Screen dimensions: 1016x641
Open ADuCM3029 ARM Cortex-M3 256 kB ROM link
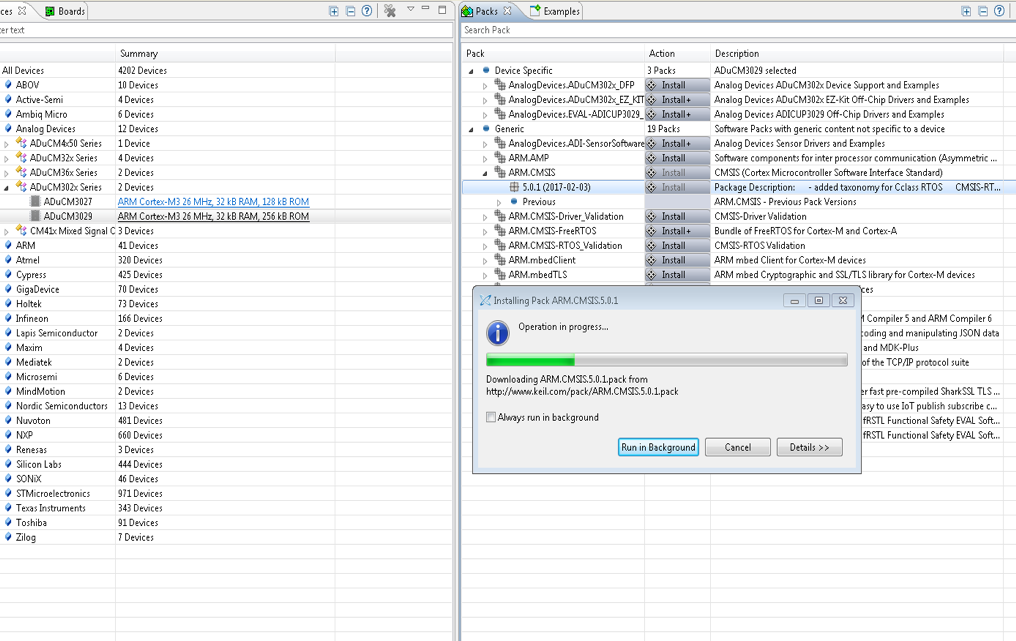[213, 216]
